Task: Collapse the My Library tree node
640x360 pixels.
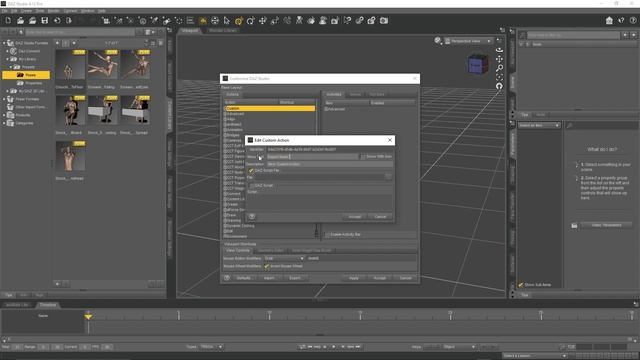Action: point(8,59)
